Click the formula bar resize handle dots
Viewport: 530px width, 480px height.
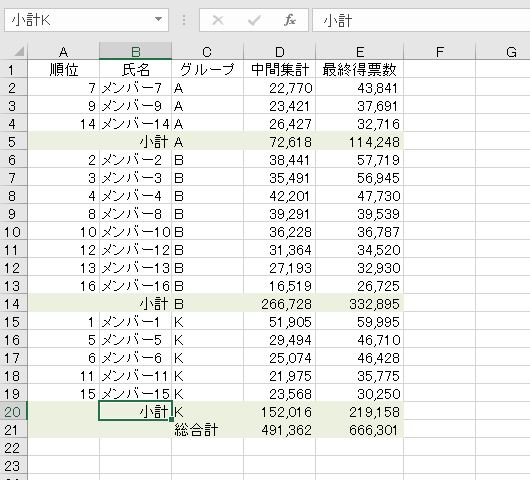click(184, 20)
